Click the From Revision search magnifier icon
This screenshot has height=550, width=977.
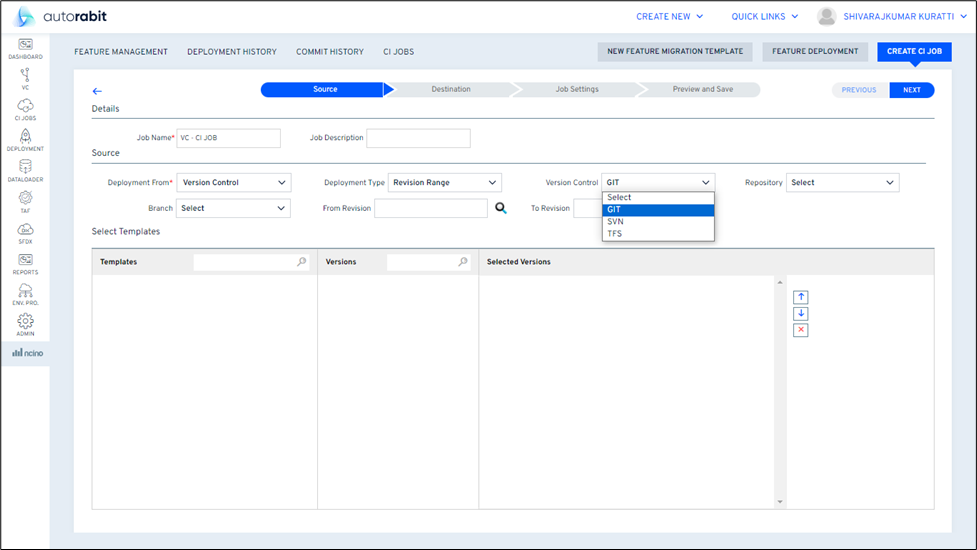(x=501, y=208)
